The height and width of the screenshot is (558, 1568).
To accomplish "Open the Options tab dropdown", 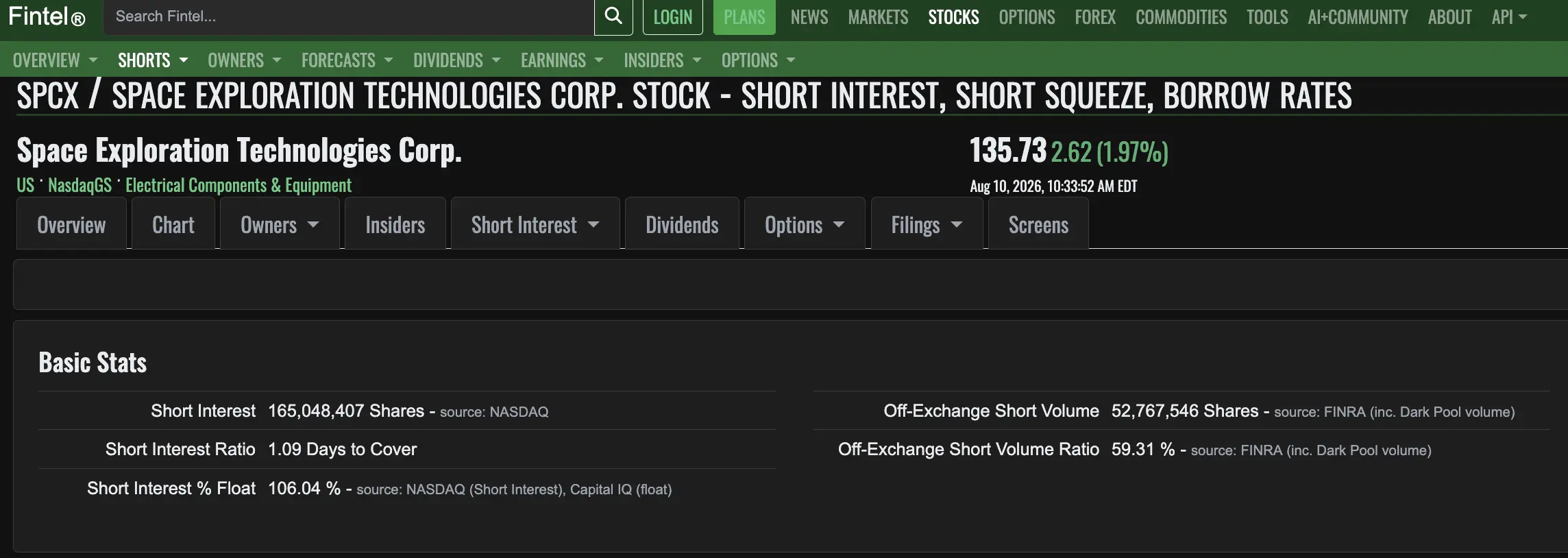I will click(x=805, y=225).
